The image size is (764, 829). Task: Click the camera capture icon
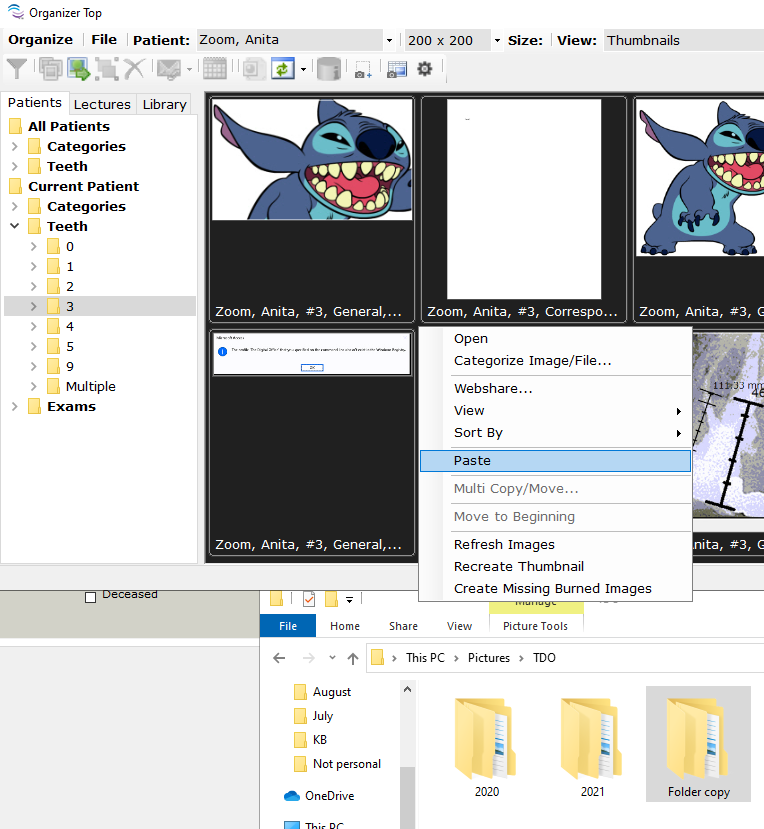click(363, 70)
